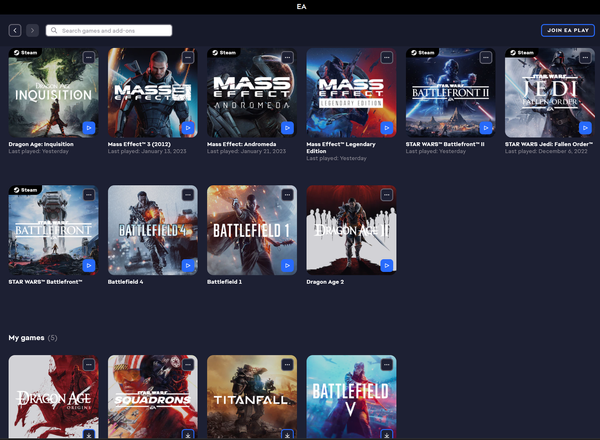Screen dimensions: 600x440
Task: Click the 'Battlefield 4' title text
Action: click(x=126, y=282)
